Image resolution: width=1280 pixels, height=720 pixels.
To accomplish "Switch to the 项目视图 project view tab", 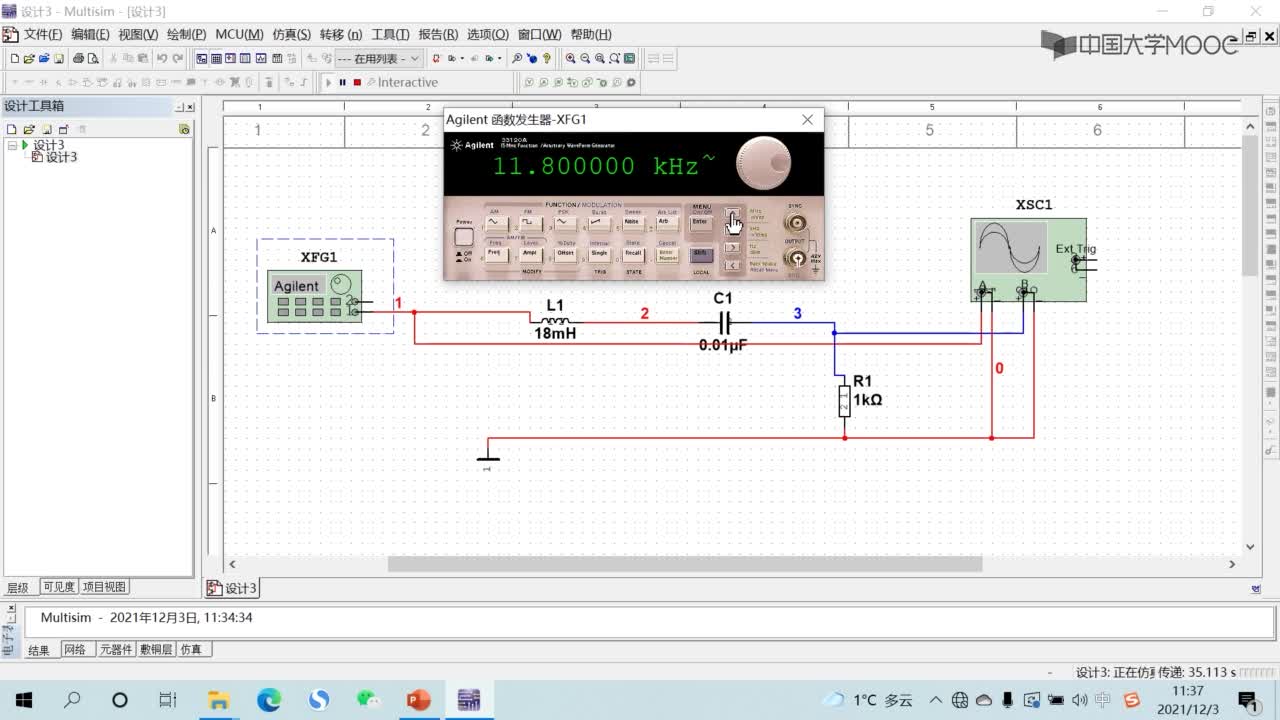I will click(104, 587).
